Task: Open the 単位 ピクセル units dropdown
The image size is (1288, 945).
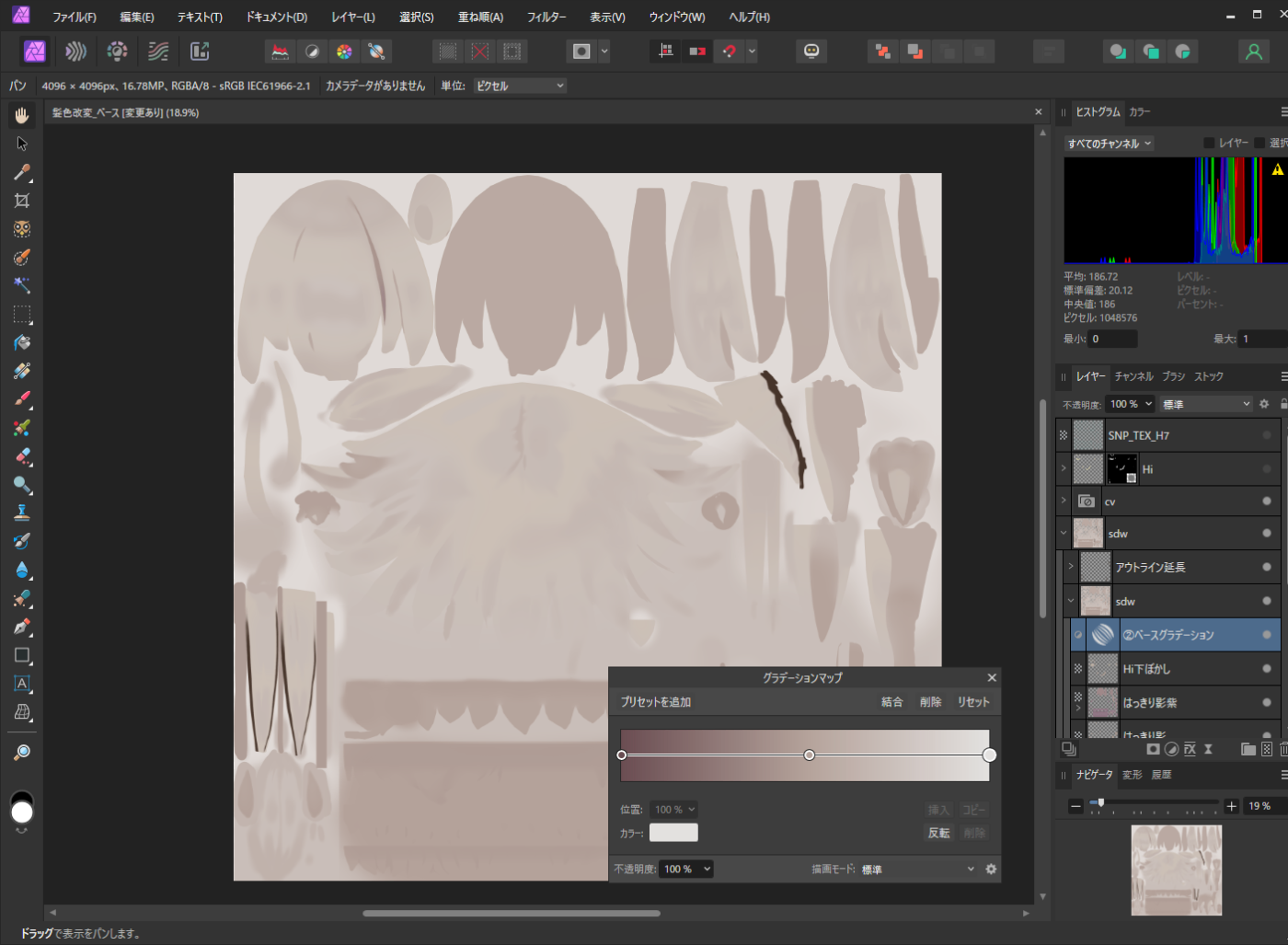Action: 520,86
